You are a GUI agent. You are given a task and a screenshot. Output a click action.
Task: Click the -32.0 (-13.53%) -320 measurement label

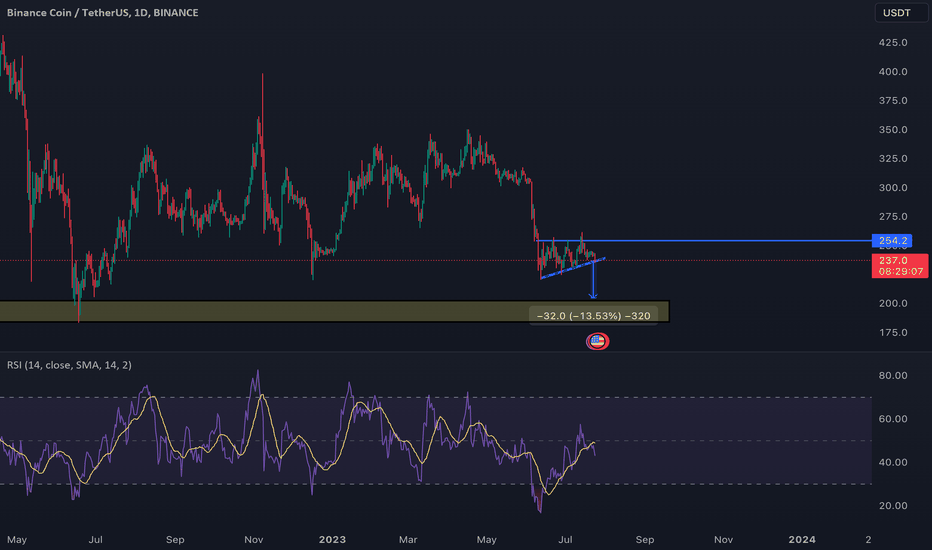[x=593, y=316]
